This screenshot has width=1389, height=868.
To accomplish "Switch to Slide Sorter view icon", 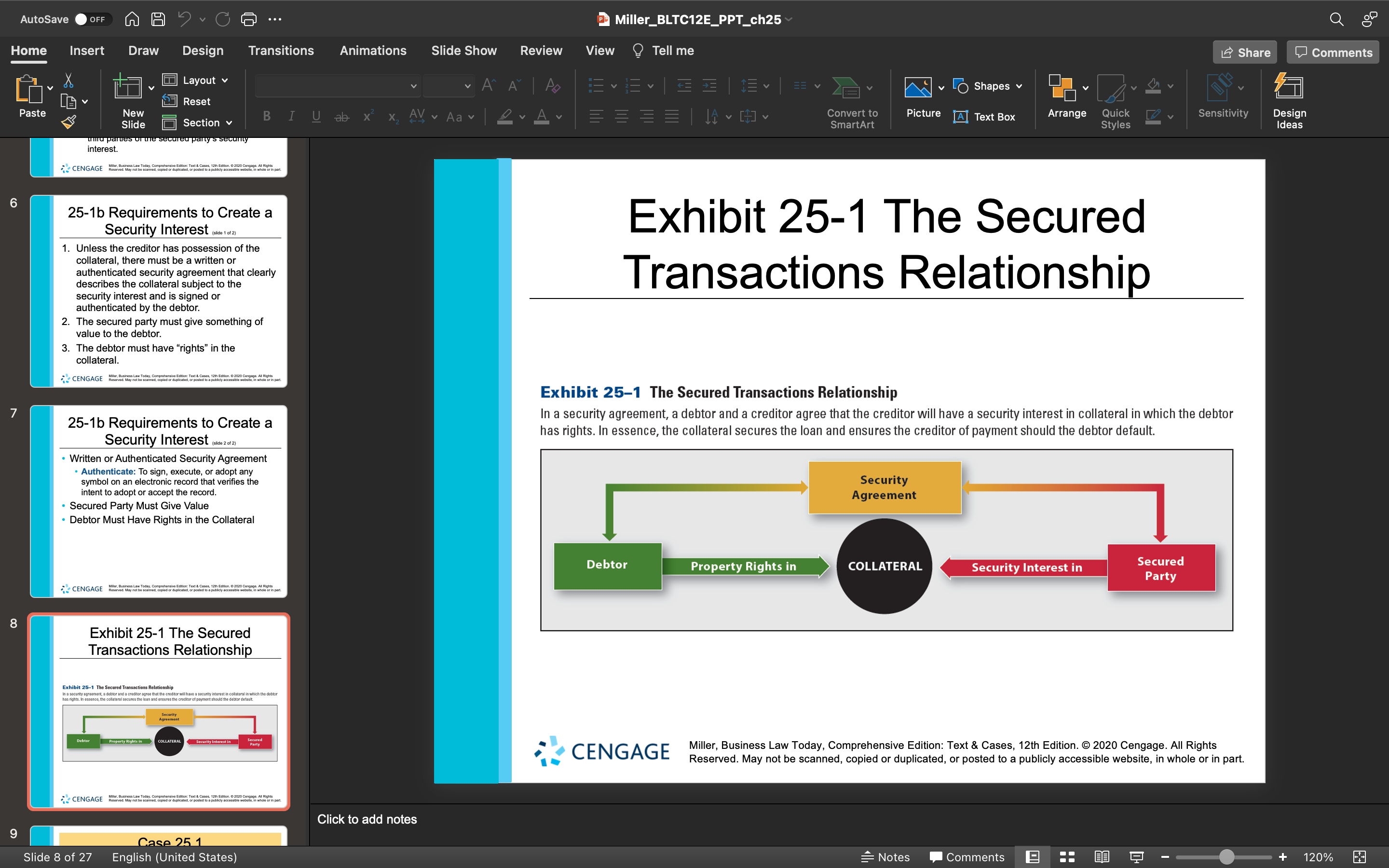I will coord(1067,857).
